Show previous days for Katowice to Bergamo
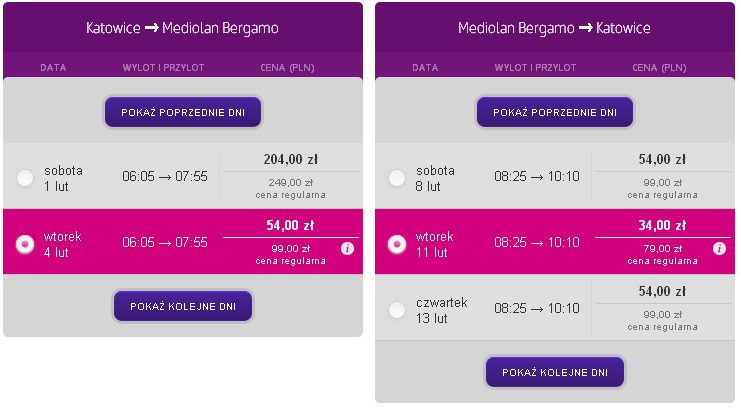741x409 pixels. point(183,112)
